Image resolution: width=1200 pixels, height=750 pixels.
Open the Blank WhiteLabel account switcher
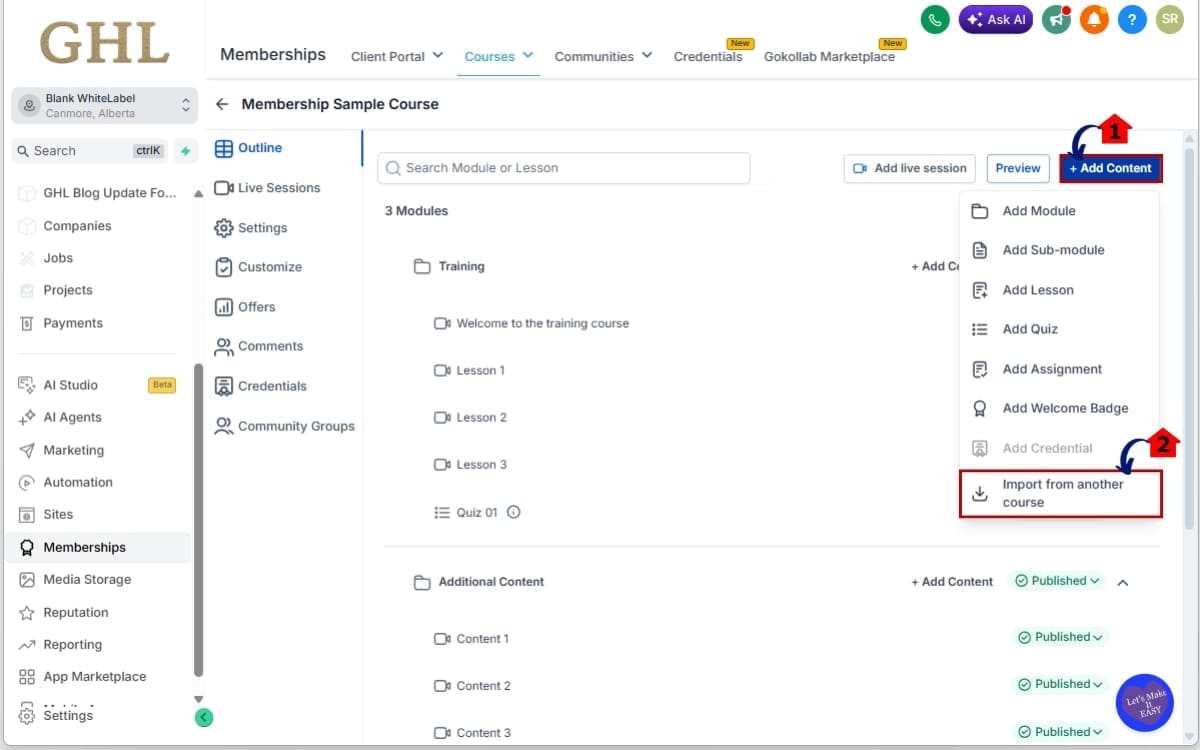(x=104, y=105)
